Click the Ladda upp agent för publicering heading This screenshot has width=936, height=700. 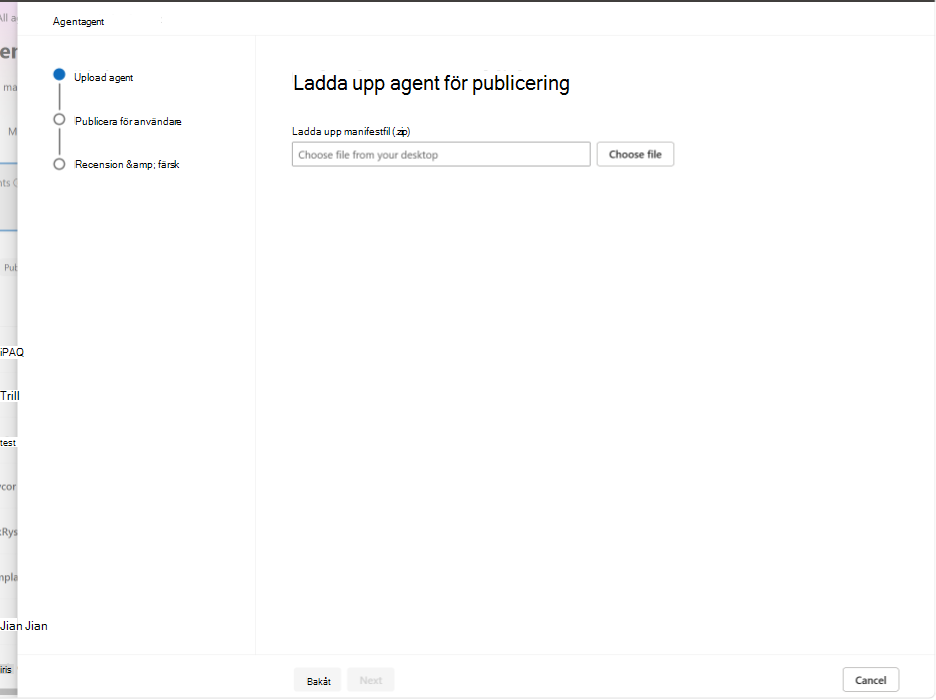[431, 83]
